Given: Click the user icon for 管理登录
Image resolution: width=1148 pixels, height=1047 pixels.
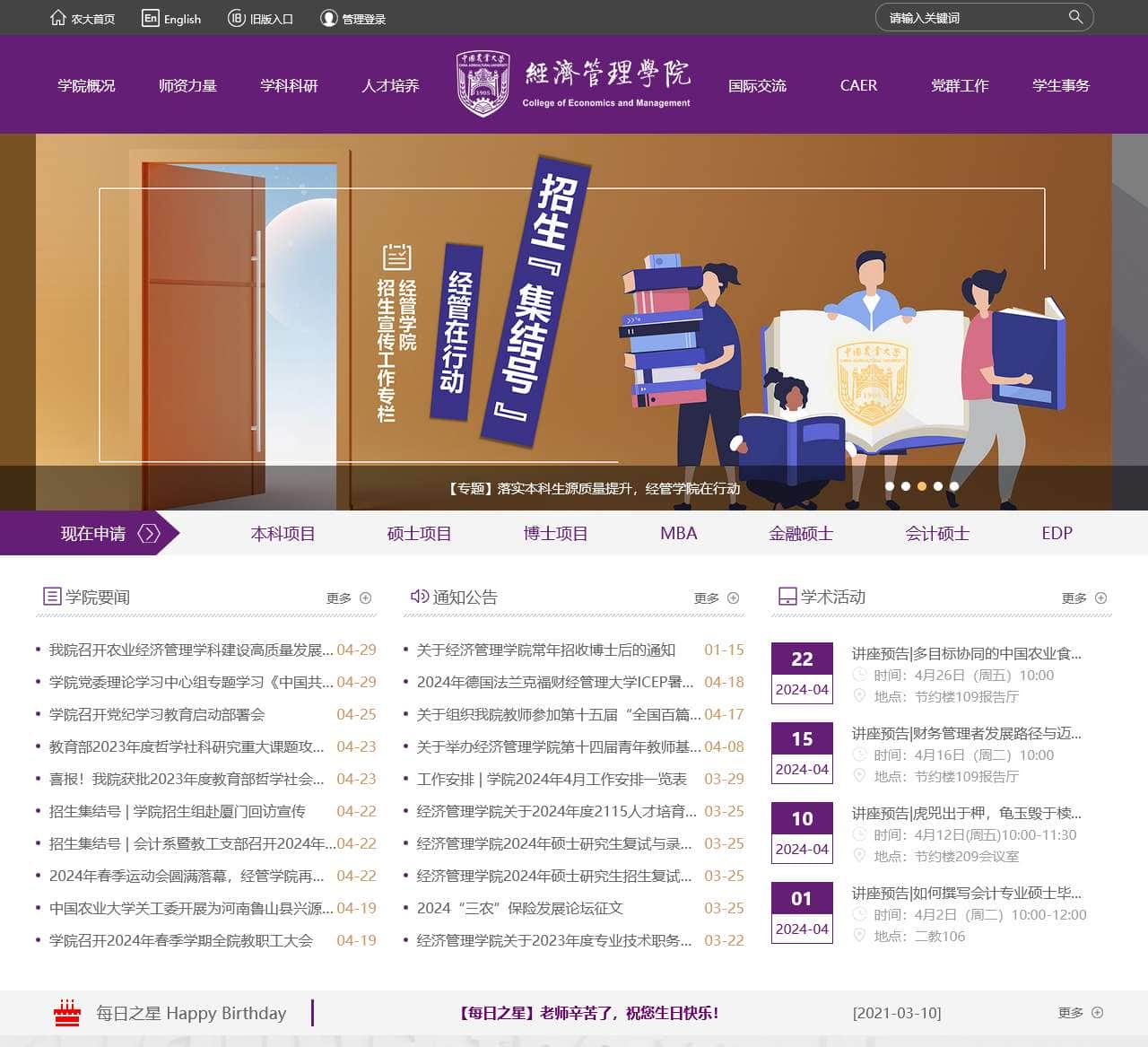Looking at the screenshot, I should click(329, 18).
